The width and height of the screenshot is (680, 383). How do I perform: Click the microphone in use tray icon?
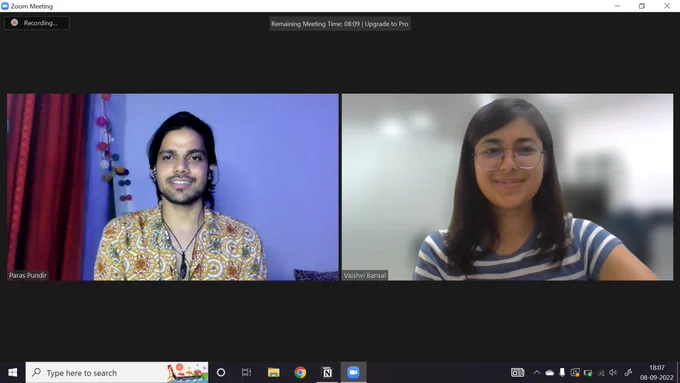pos(562,373)
